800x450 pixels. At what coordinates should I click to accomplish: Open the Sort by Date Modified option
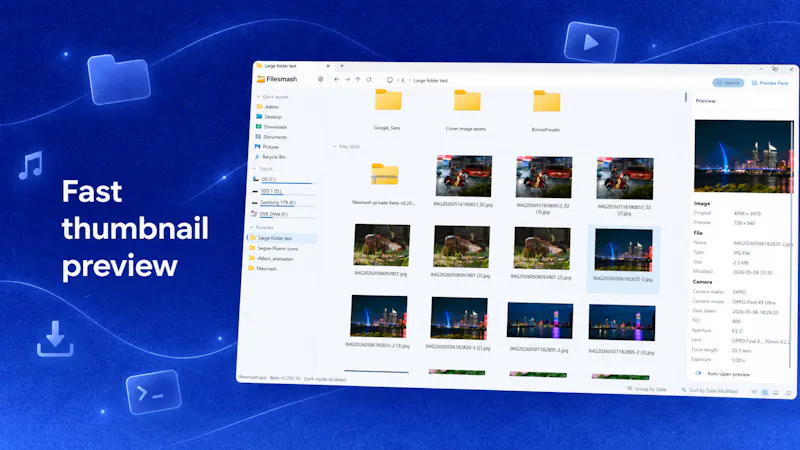[x=710, y=391]
